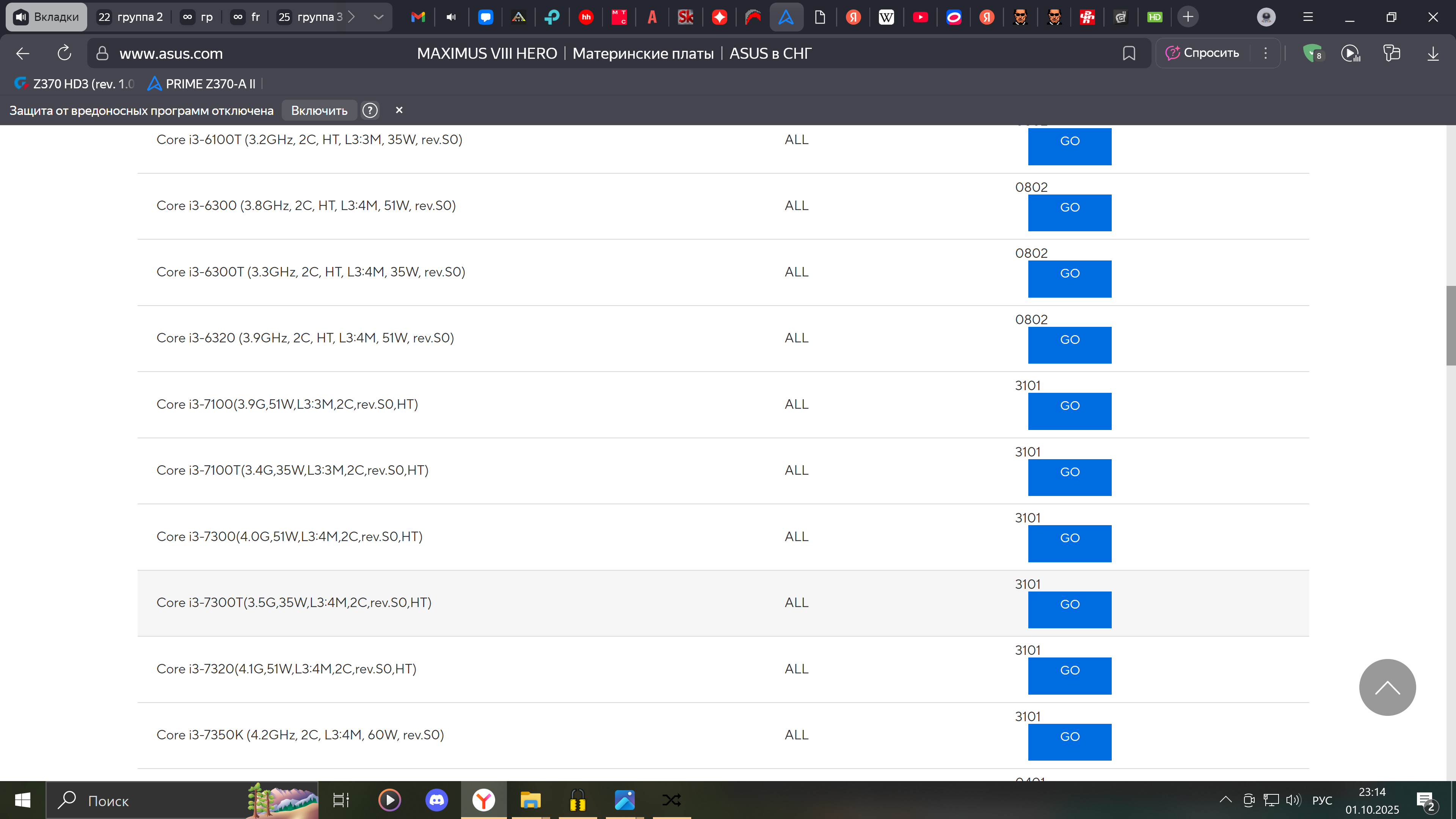Viewport: 1456px width, 819px height.
Task: Expand the tab groups dropdown chevron
Action: click(379, 17)
